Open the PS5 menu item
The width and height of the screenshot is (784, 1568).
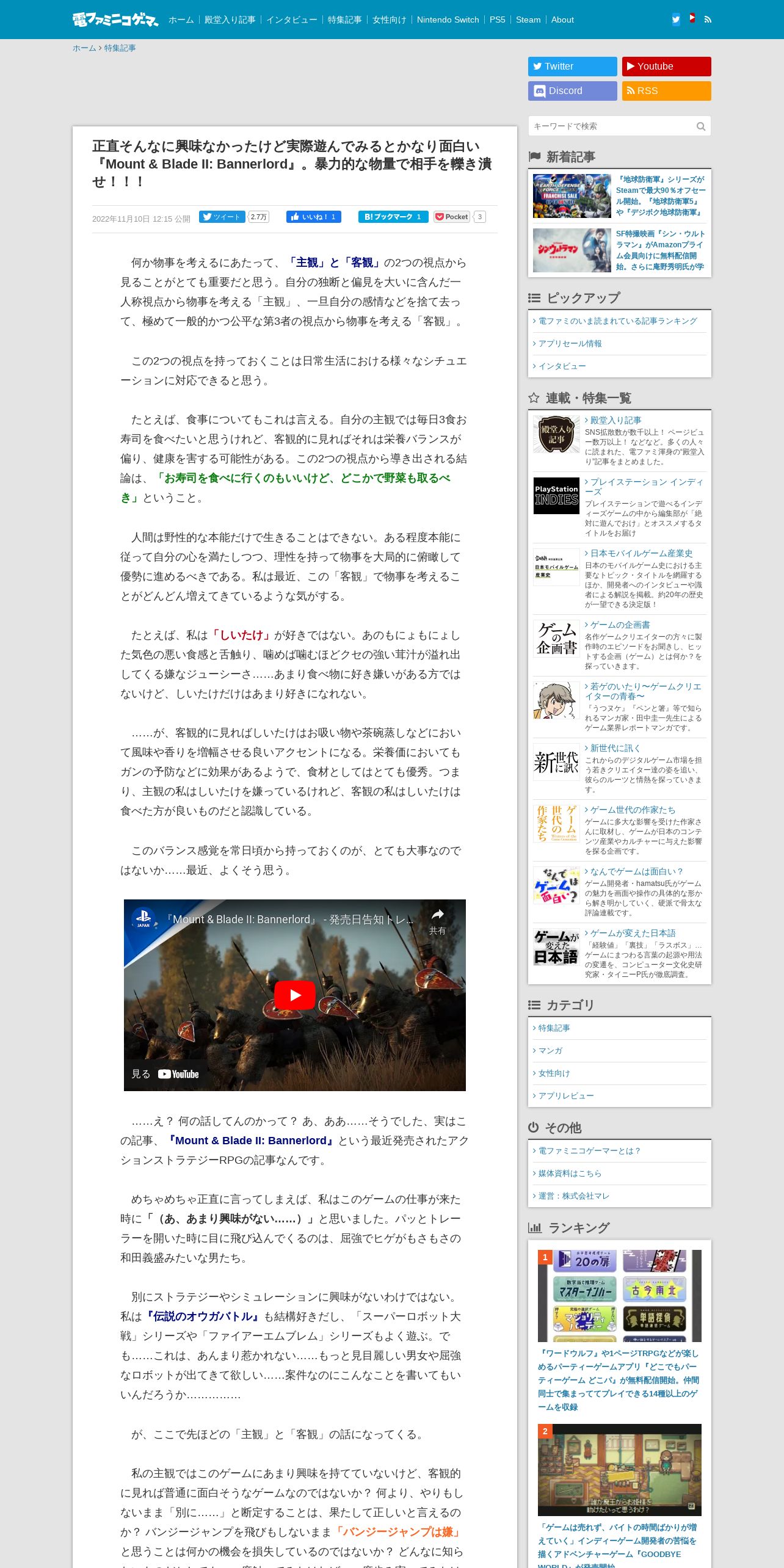pyautogui.click(x=497, y=20)
